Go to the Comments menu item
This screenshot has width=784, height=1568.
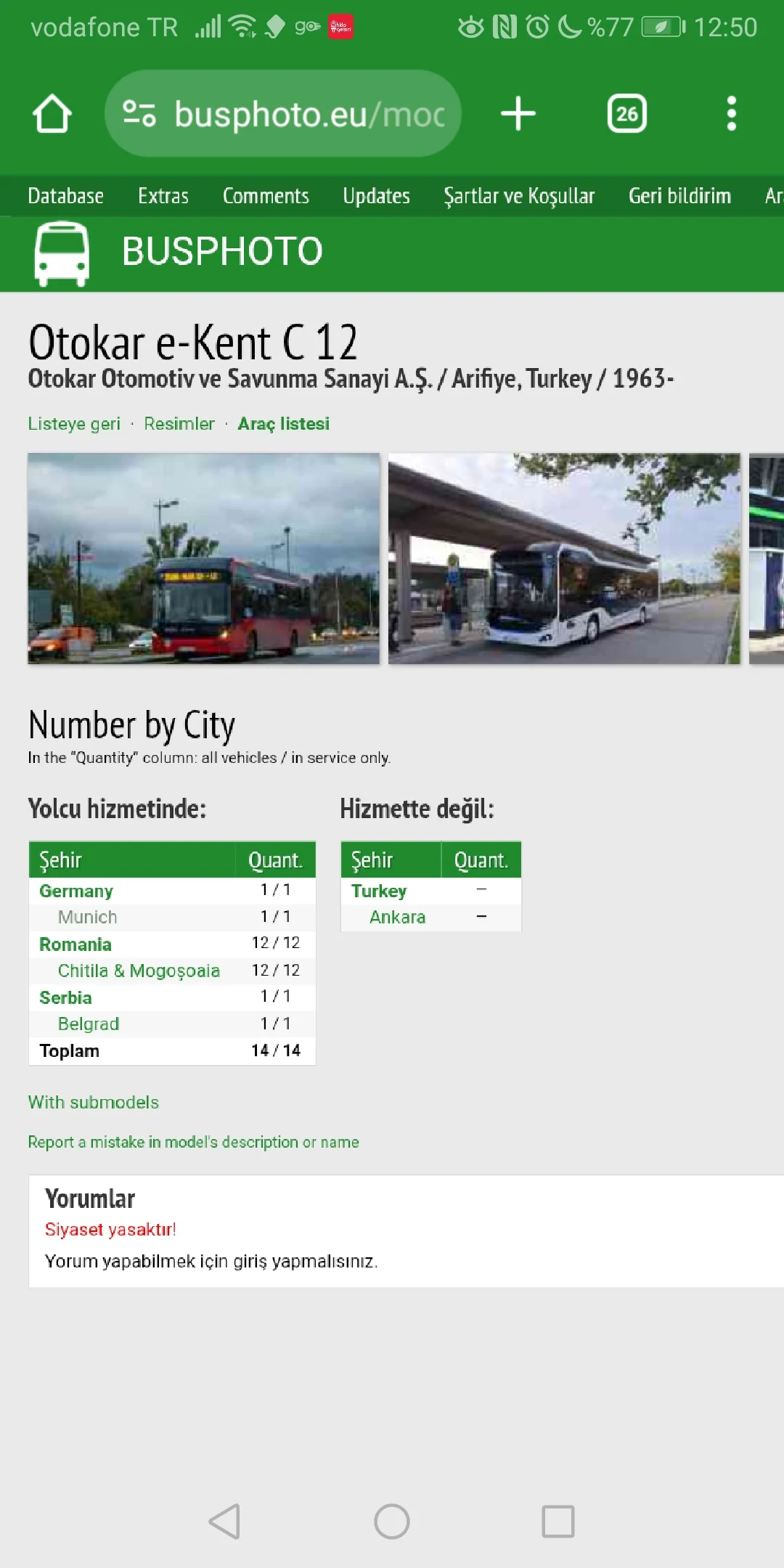(266, 196)
